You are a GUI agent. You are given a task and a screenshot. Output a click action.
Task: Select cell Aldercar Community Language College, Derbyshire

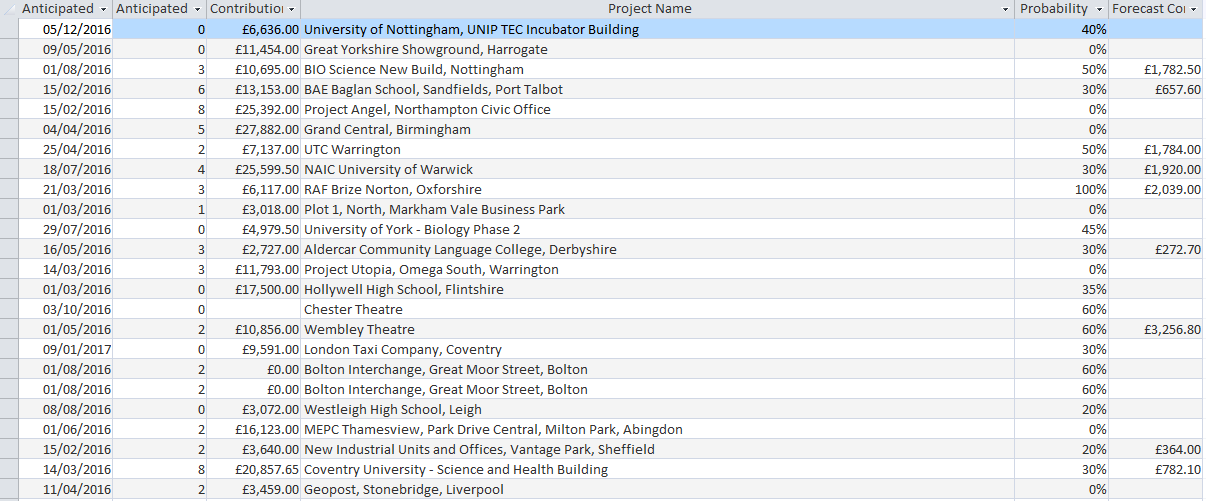658,249
